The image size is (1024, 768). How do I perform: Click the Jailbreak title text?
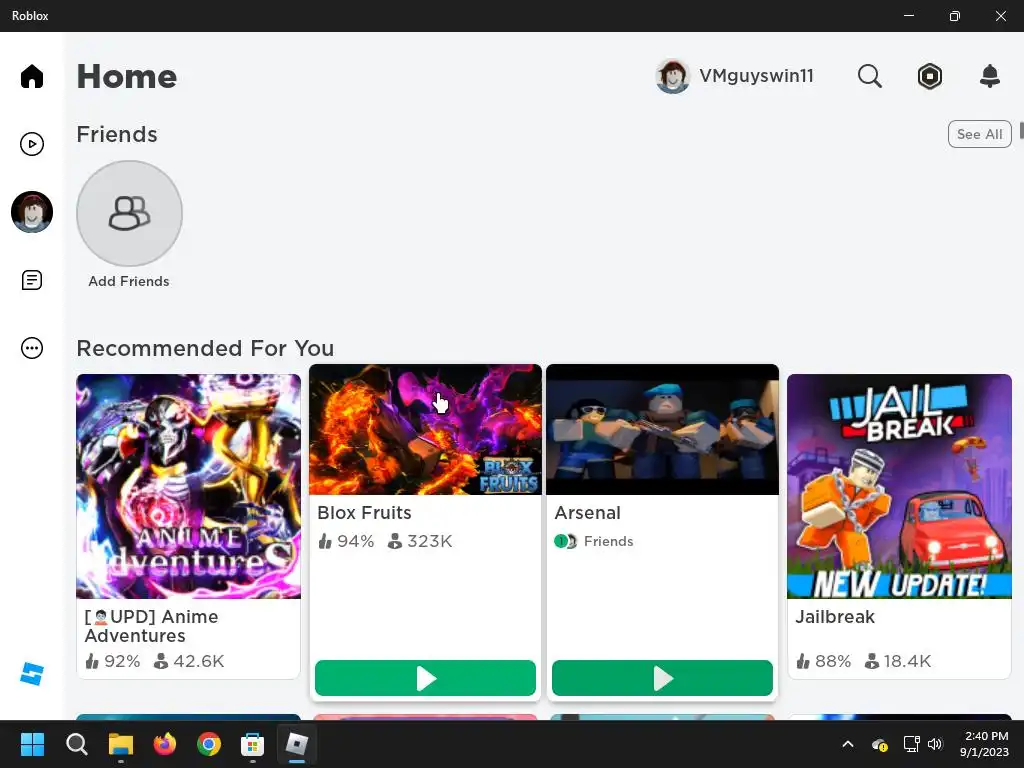click(835, 616)
